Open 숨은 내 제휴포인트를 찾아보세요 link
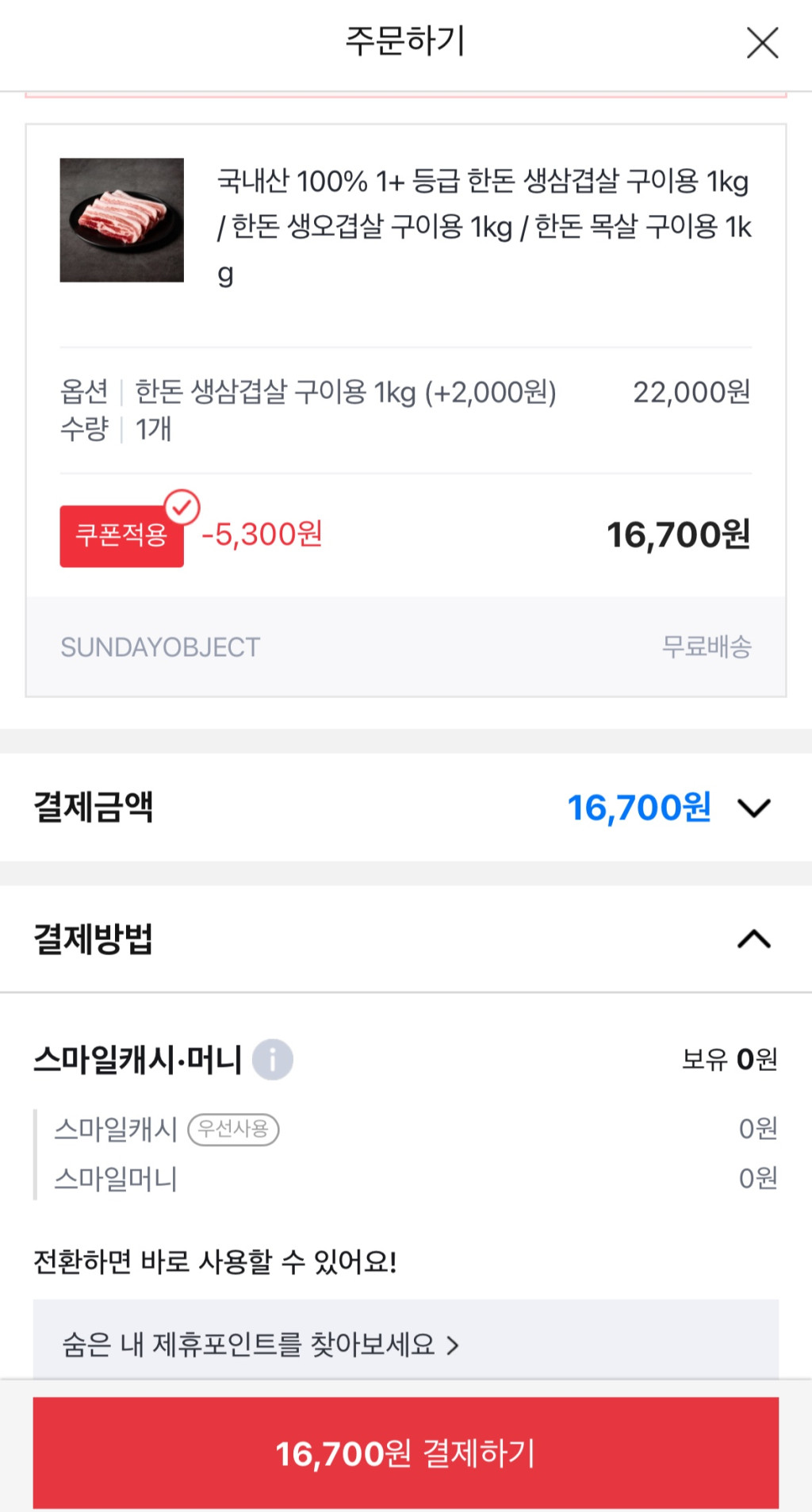This screenshot has height=1512, width=812. pyautogui.click(x=249, y=1345)
